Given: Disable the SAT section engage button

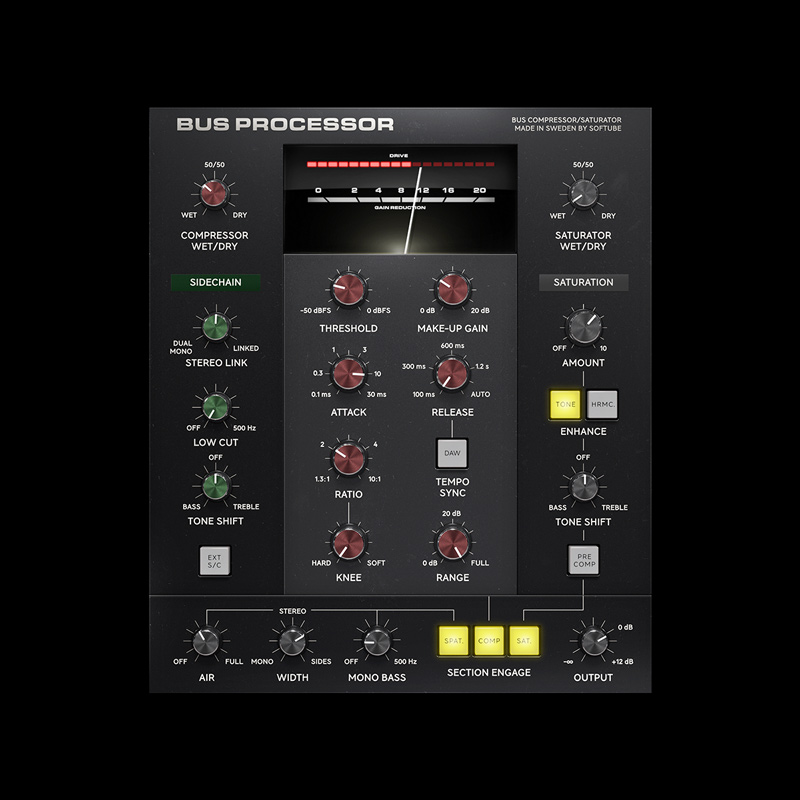Looking at the screenshot, I should [524, 639].
